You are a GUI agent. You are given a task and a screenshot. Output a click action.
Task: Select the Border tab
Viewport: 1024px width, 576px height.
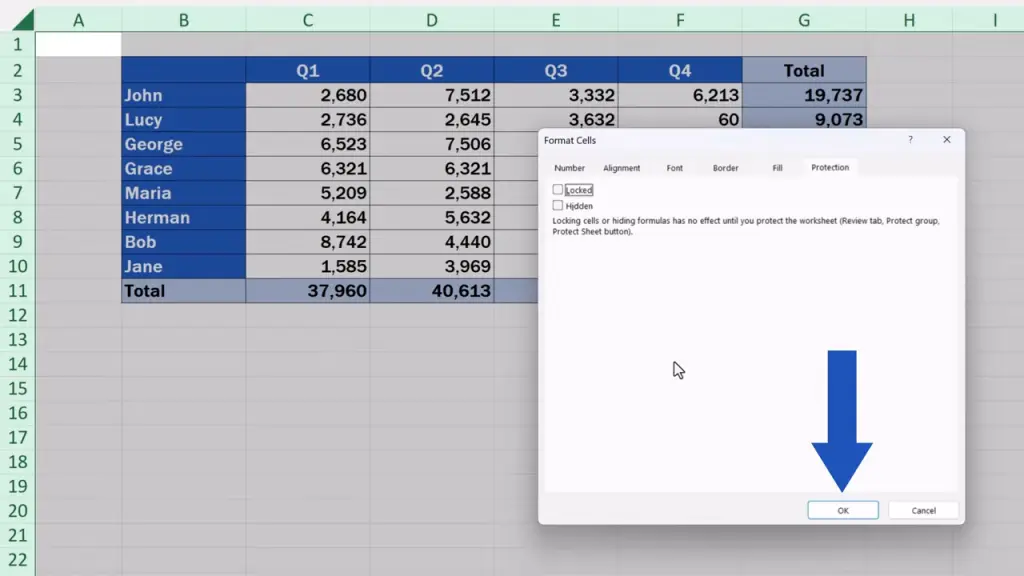point(725,168)
